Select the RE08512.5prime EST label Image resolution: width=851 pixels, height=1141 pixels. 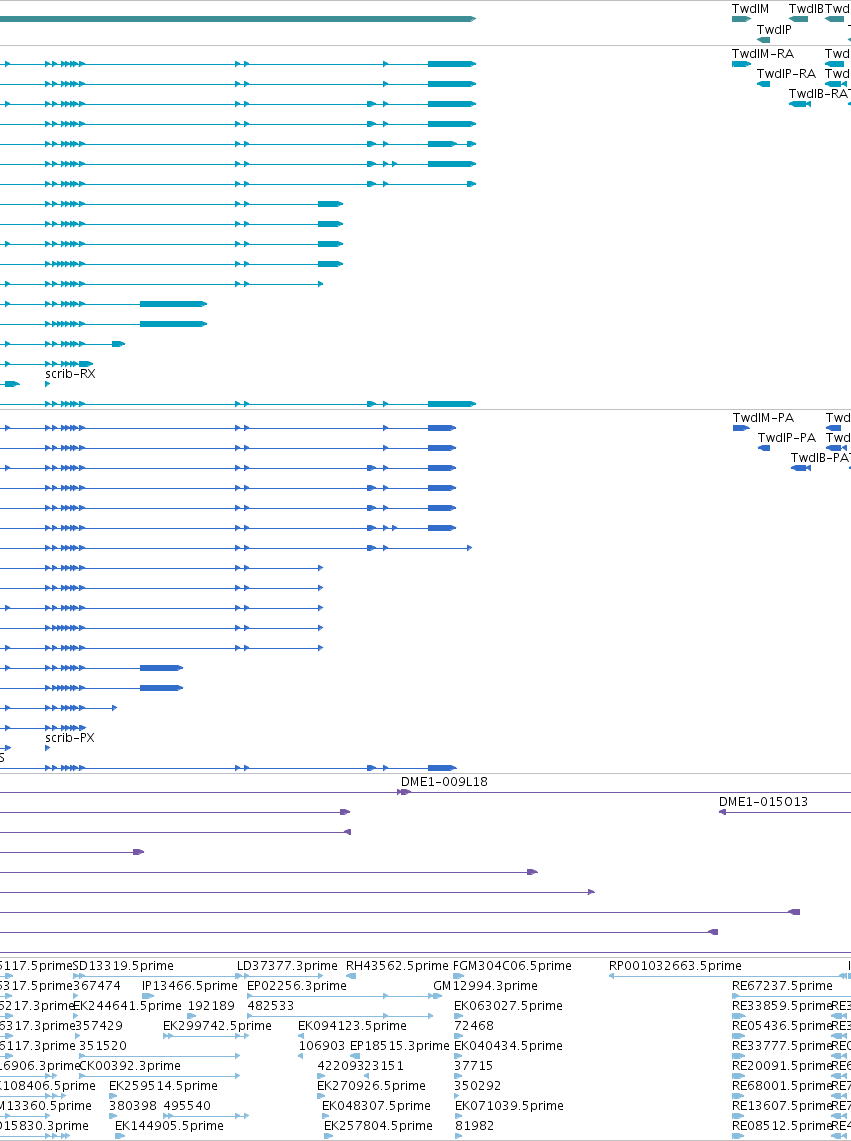click(x=781, y=1125)
